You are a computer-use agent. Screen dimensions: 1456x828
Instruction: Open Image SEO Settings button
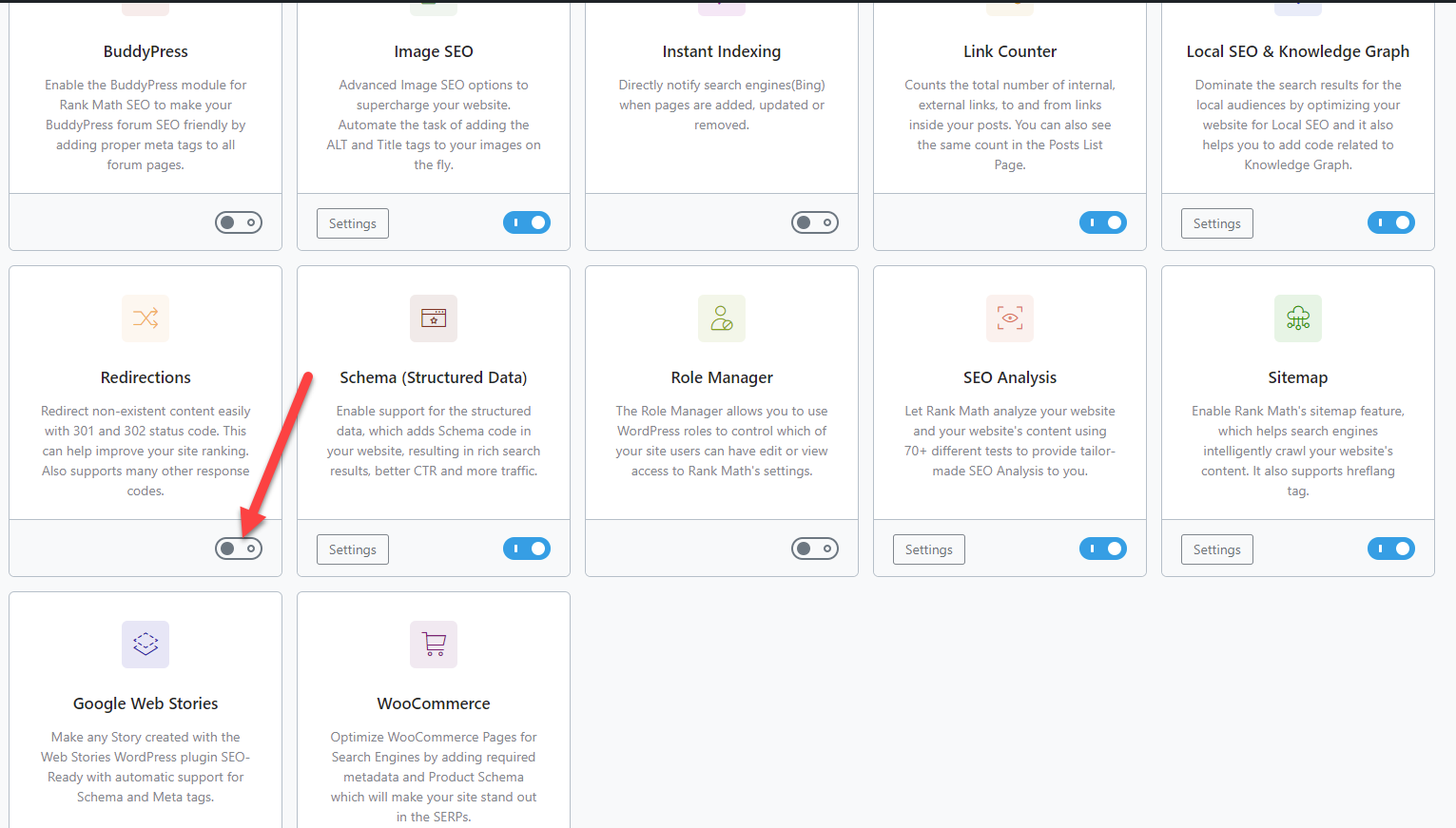(353, 223)
